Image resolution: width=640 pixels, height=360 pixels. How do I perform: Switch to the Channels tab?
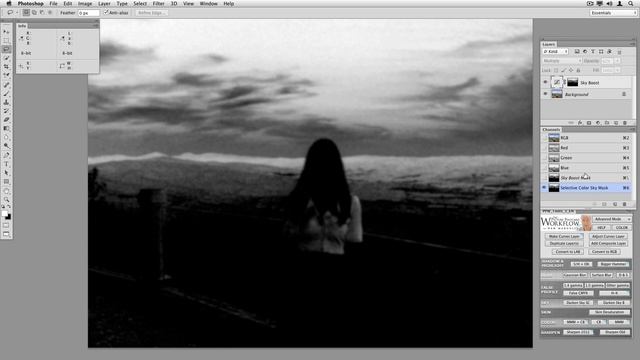[x=551, y=129]
